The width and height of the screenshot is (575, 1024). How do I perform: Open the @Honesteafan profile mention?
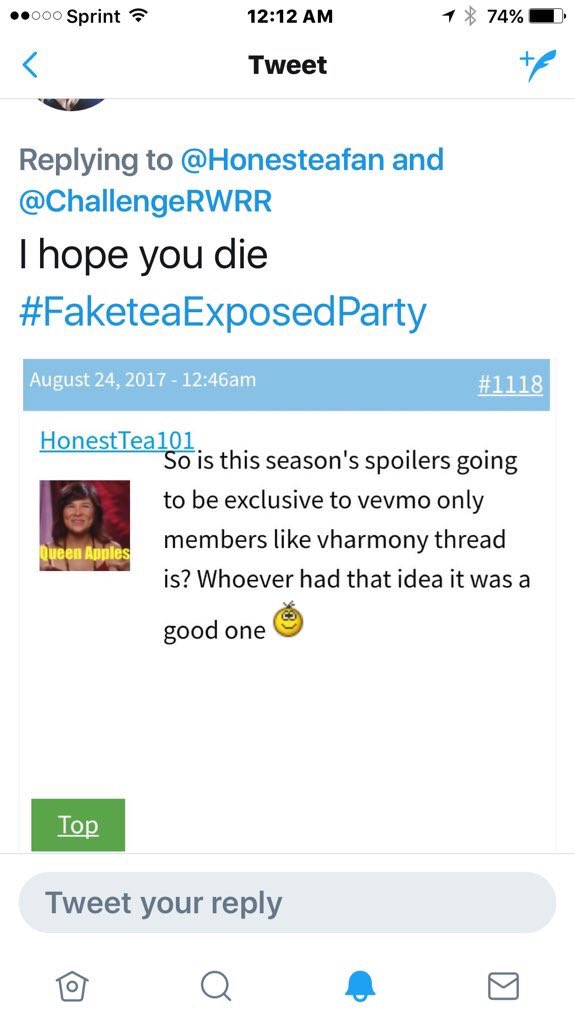coord(282,159)
